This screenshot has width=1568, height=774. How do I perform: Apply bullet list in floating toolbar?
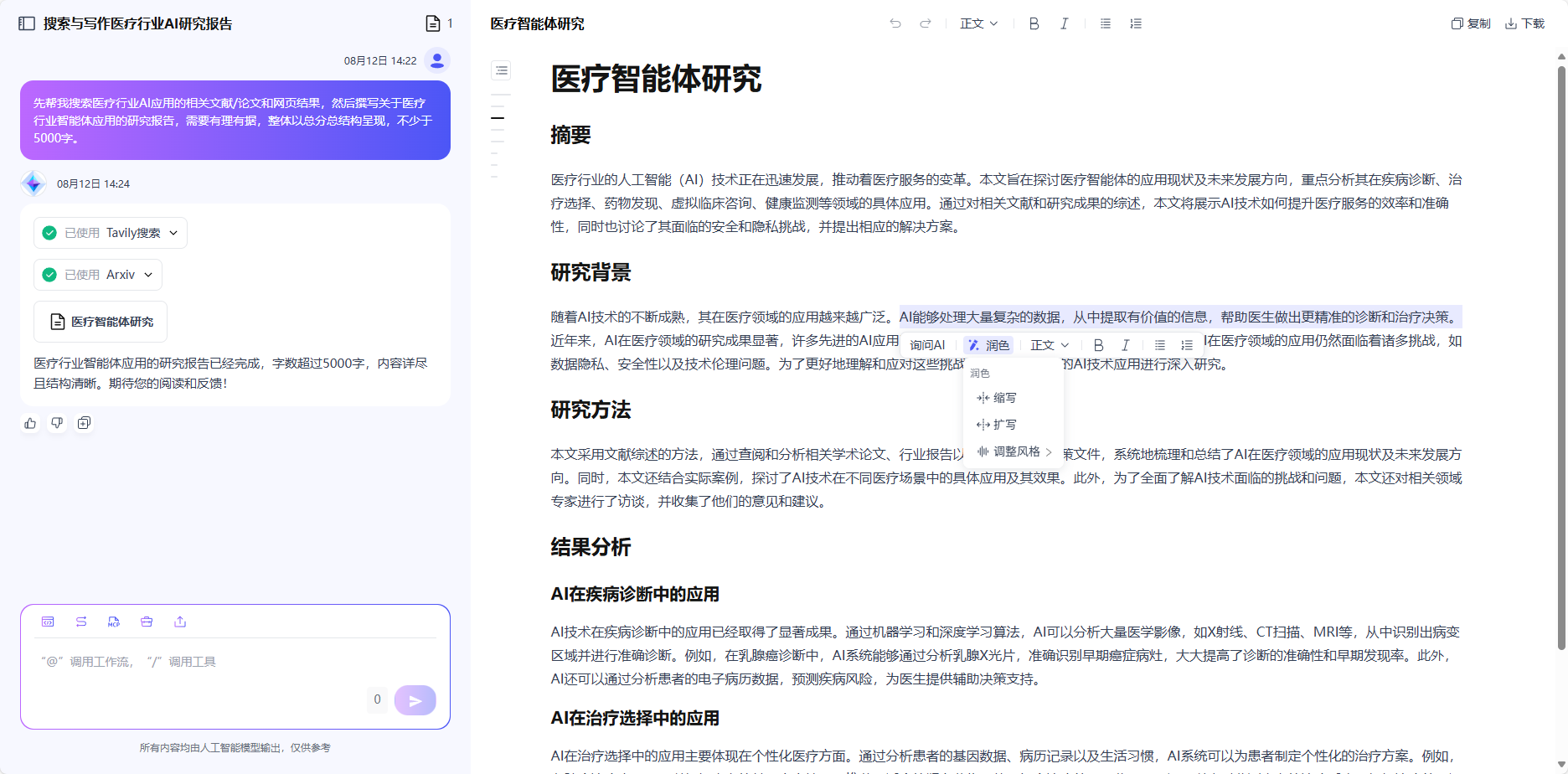(x=1160, y=345)
